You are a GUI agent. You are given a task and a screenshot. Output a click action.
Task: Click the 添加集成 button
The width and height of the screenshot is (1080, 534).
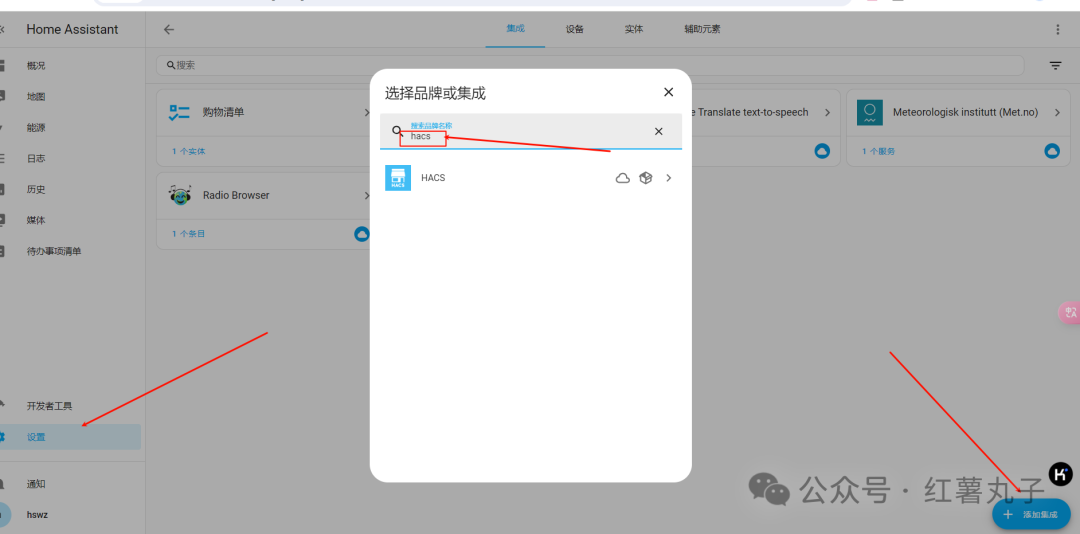(x=1031, y=515)
